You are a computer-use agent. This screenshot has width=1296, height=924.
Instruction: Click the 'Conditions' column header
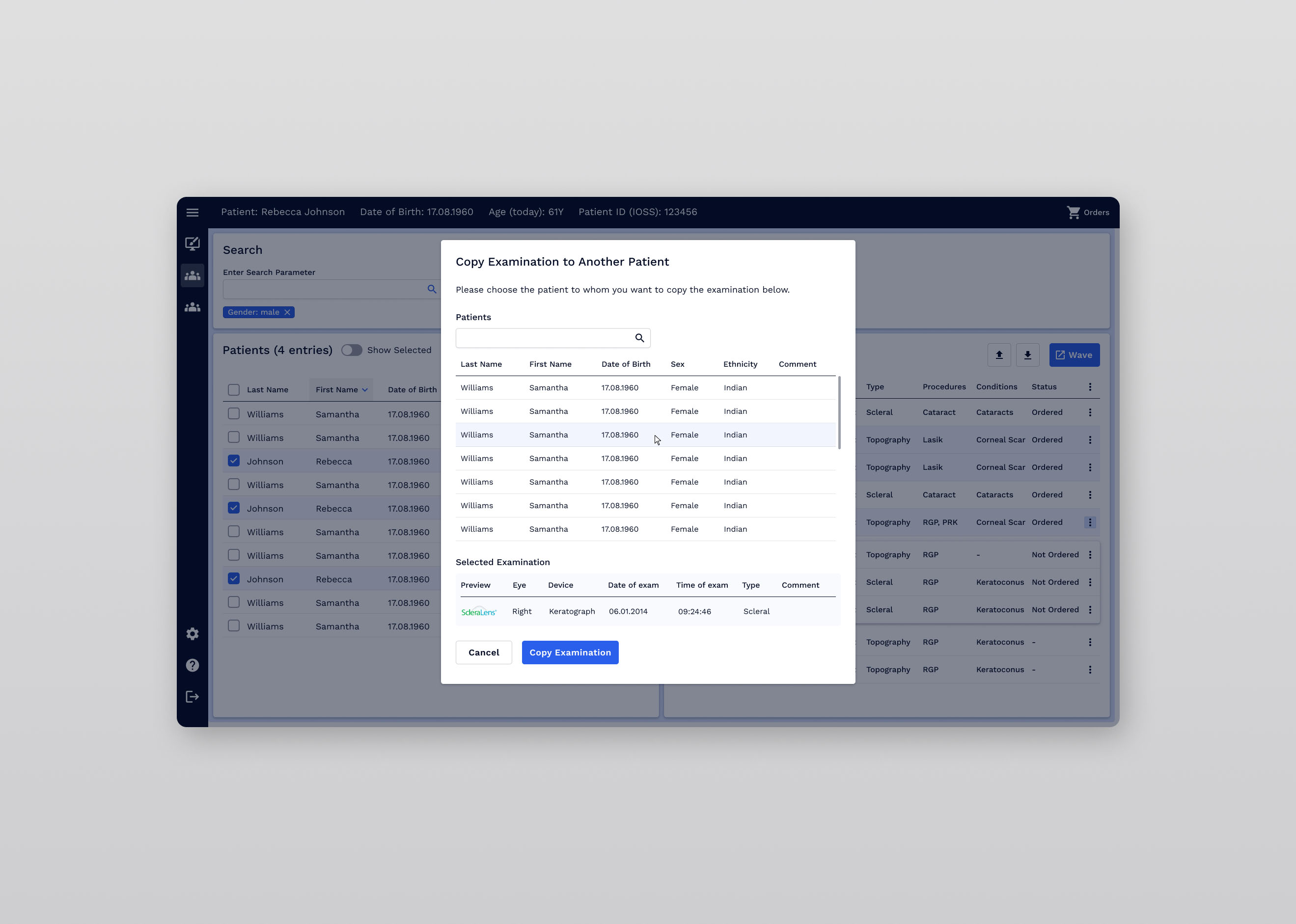point(996,387)
